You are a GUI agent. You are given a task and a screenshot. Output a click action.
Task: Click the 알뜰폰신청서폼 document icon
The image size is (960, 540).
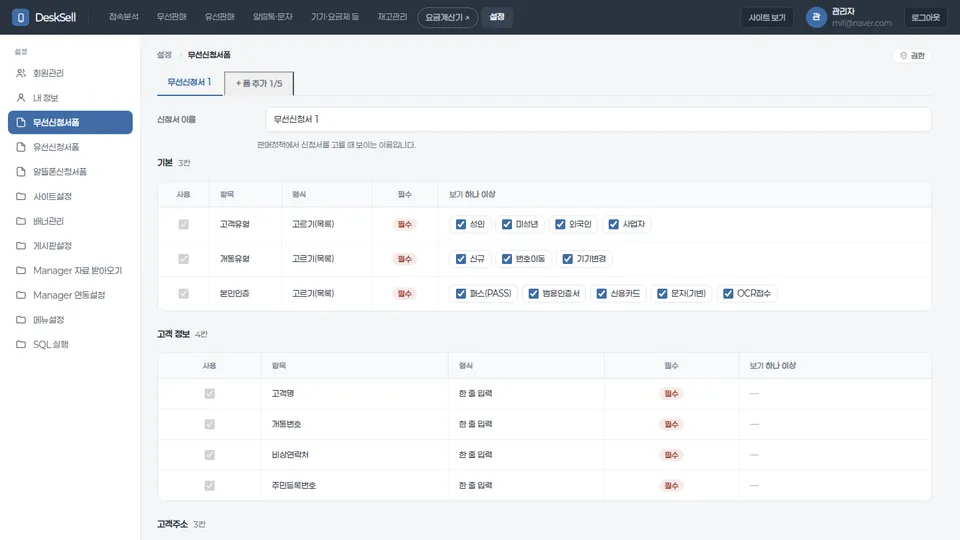21,171
